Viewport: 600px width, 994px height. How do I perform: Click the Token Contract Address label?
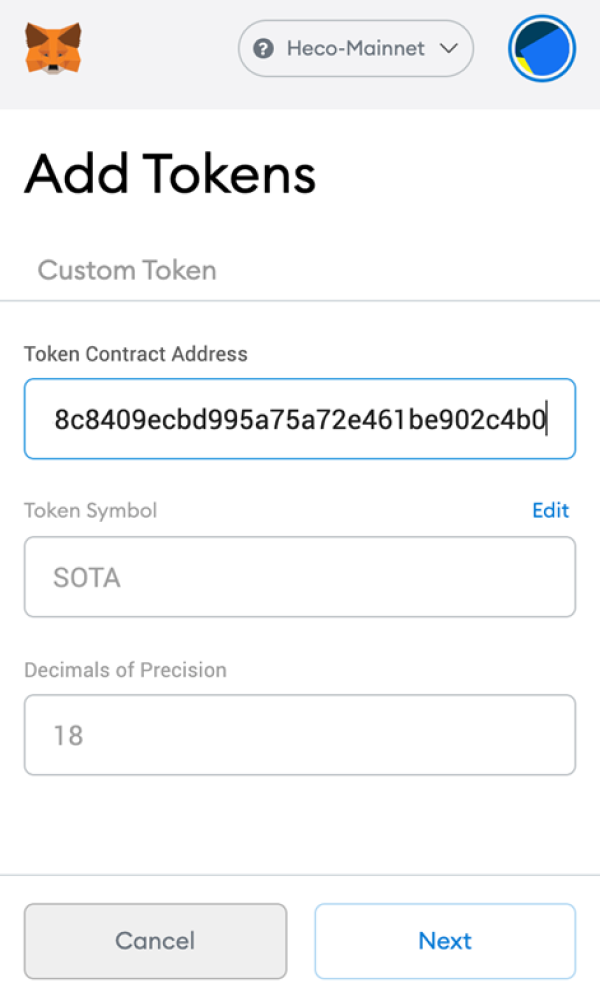(x=136, y=354)
